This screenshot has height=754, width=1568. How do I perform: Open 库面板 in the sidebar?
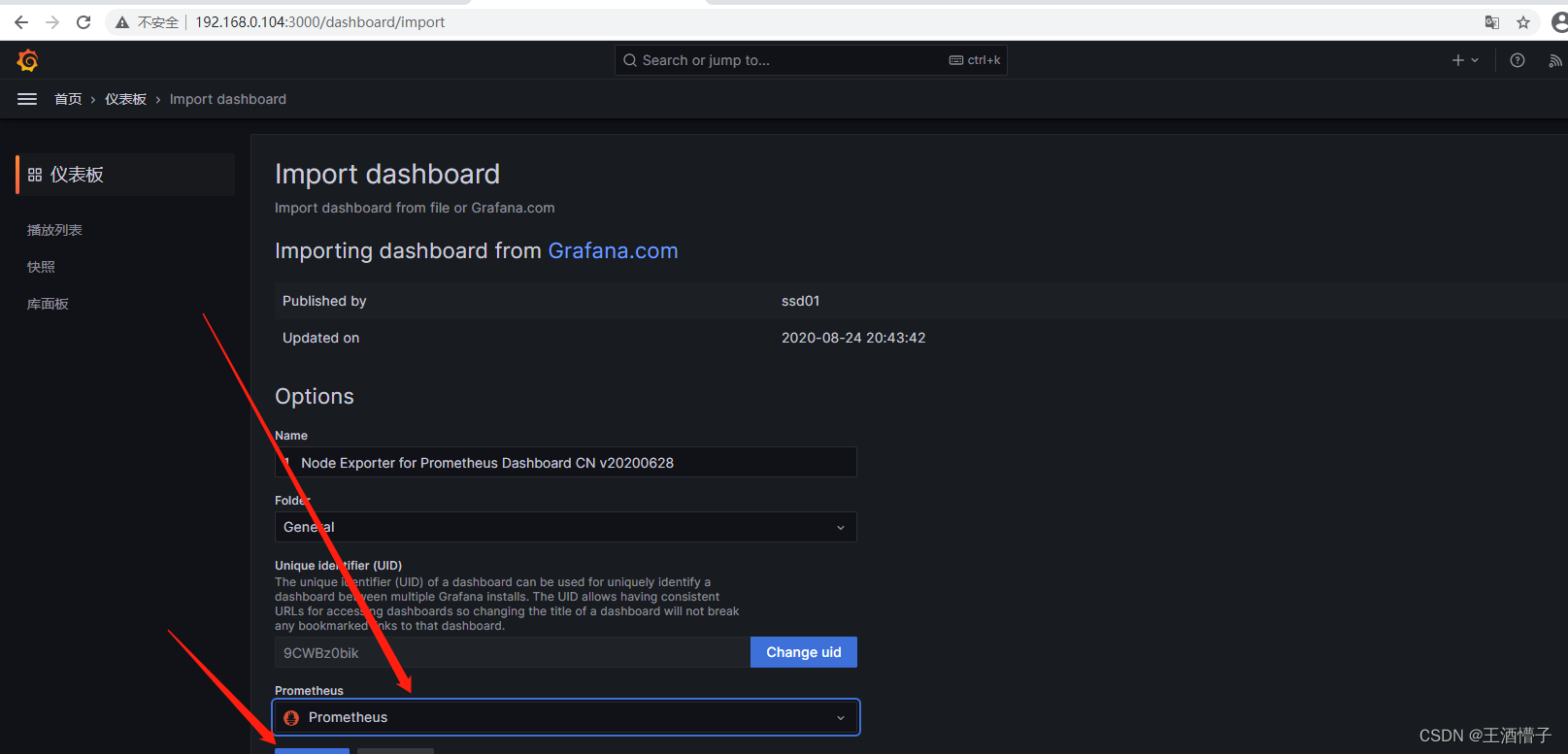tap(48, 304)
